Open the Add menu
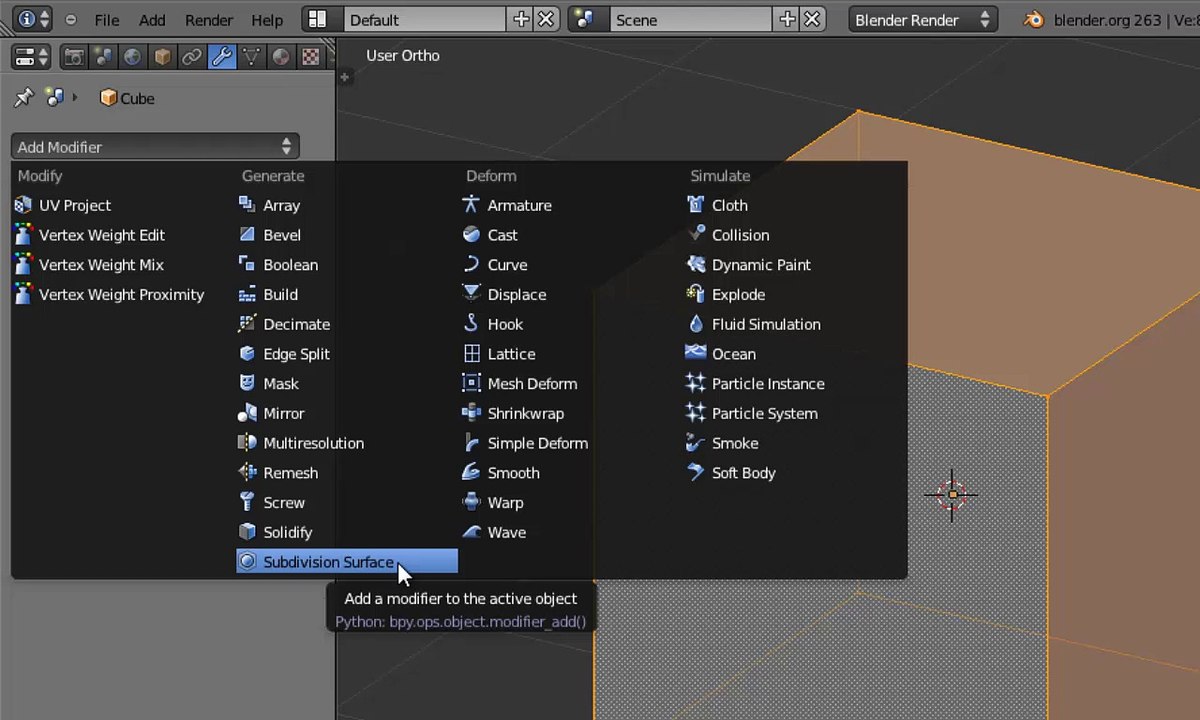The height and width of the screenshot is (720, 1200). [152, 20]
